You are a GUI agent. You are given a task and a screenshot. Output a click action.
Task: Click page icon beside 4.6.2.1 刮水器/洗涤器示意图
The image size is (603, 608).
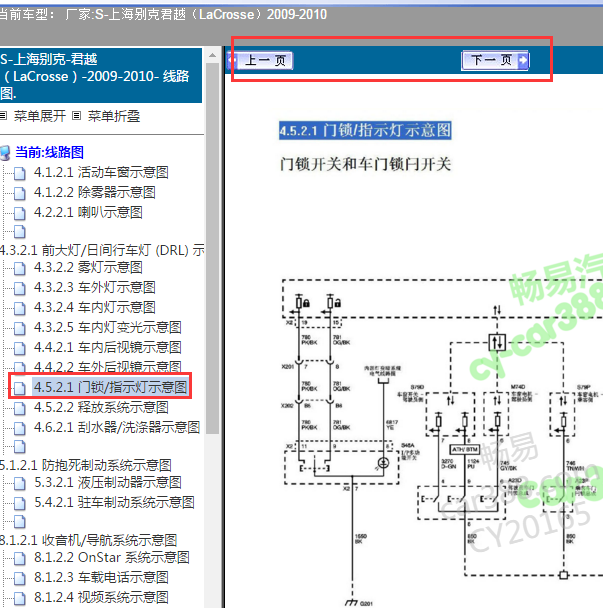(20, 429)
